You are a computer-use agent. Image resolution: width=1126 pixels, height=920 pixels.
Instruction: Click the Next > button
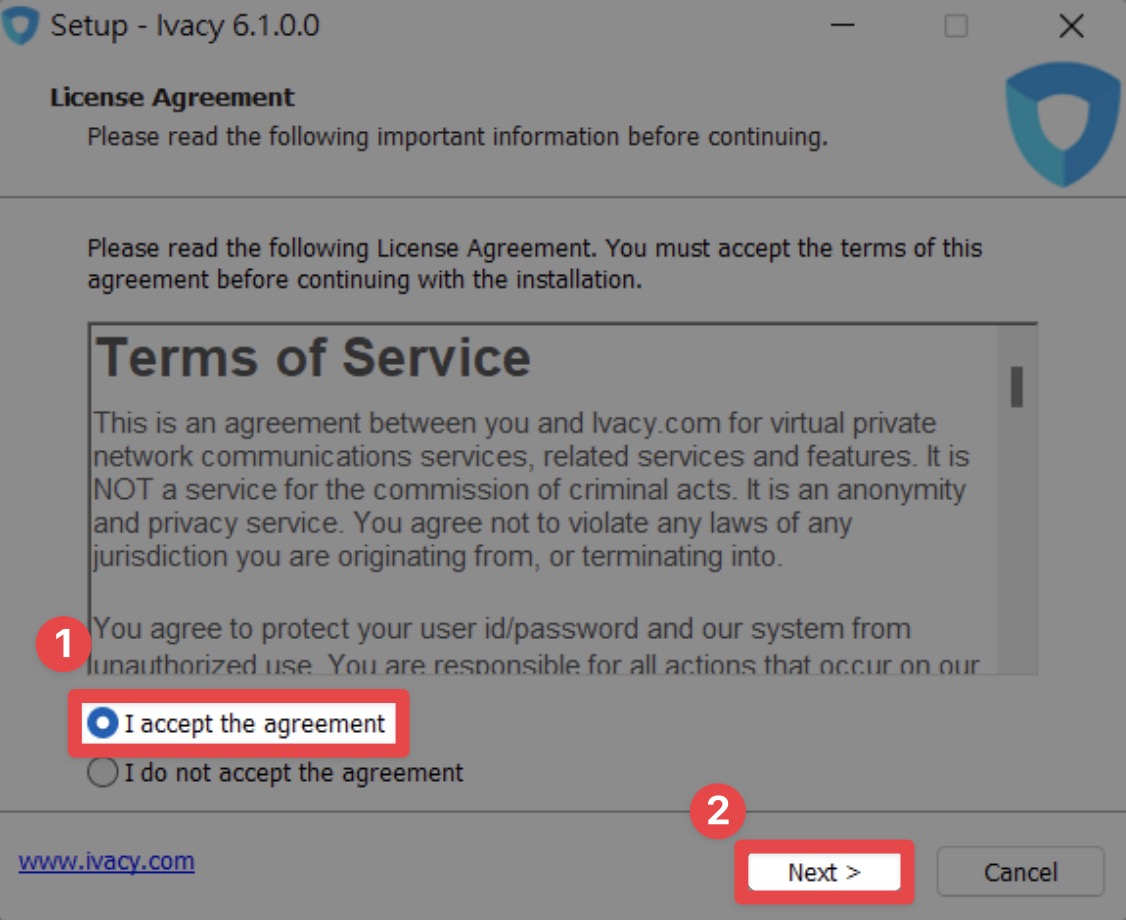[824, 872]
